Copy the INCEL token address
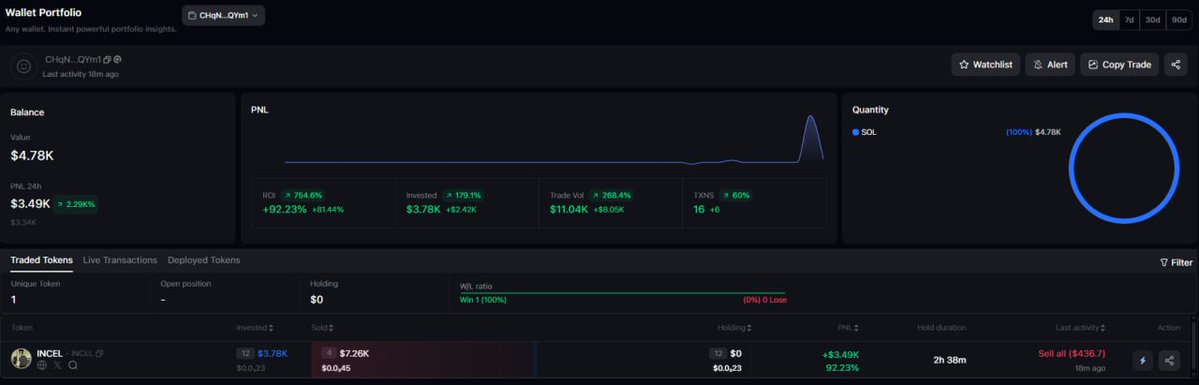Viewport: 1199px width, 385px height. 99,354
